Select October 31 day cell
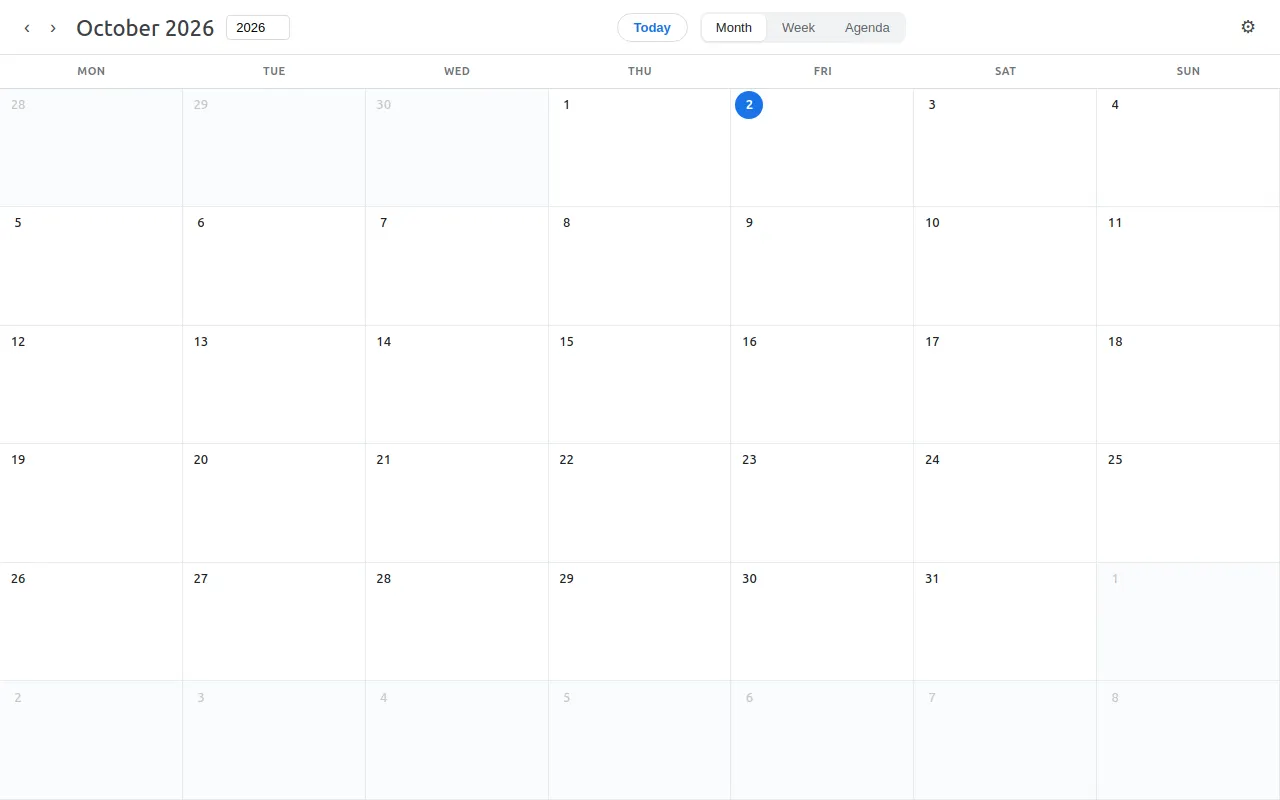Image resolution: width=1280 pixels, height=800 pixels. (x=1005, y=622)
